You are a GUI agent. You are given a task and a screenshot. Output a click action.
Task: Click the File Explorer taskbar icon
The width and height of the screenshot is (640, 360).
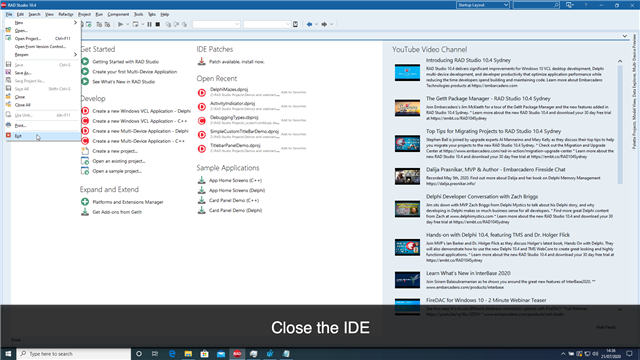[188, 354]
